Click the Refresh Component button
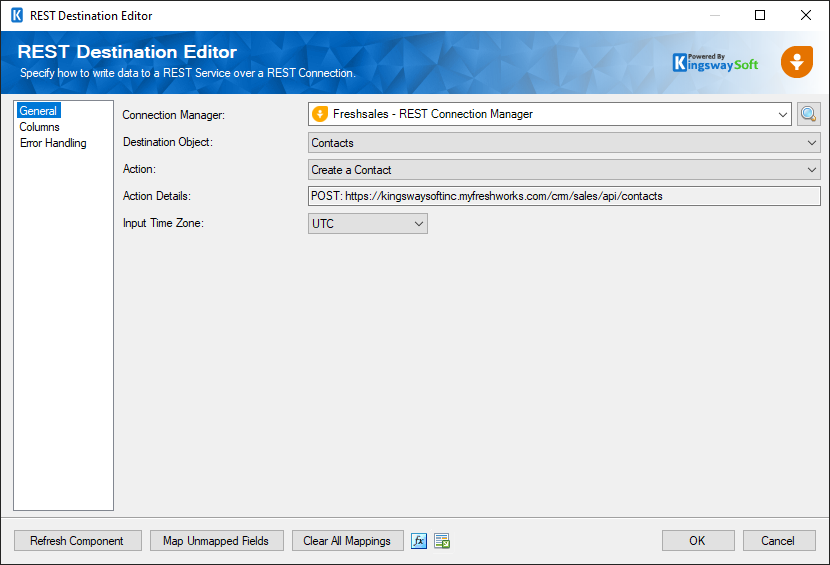Image resolution: width=830 pixels, height=565 pixels. point(77,541)
